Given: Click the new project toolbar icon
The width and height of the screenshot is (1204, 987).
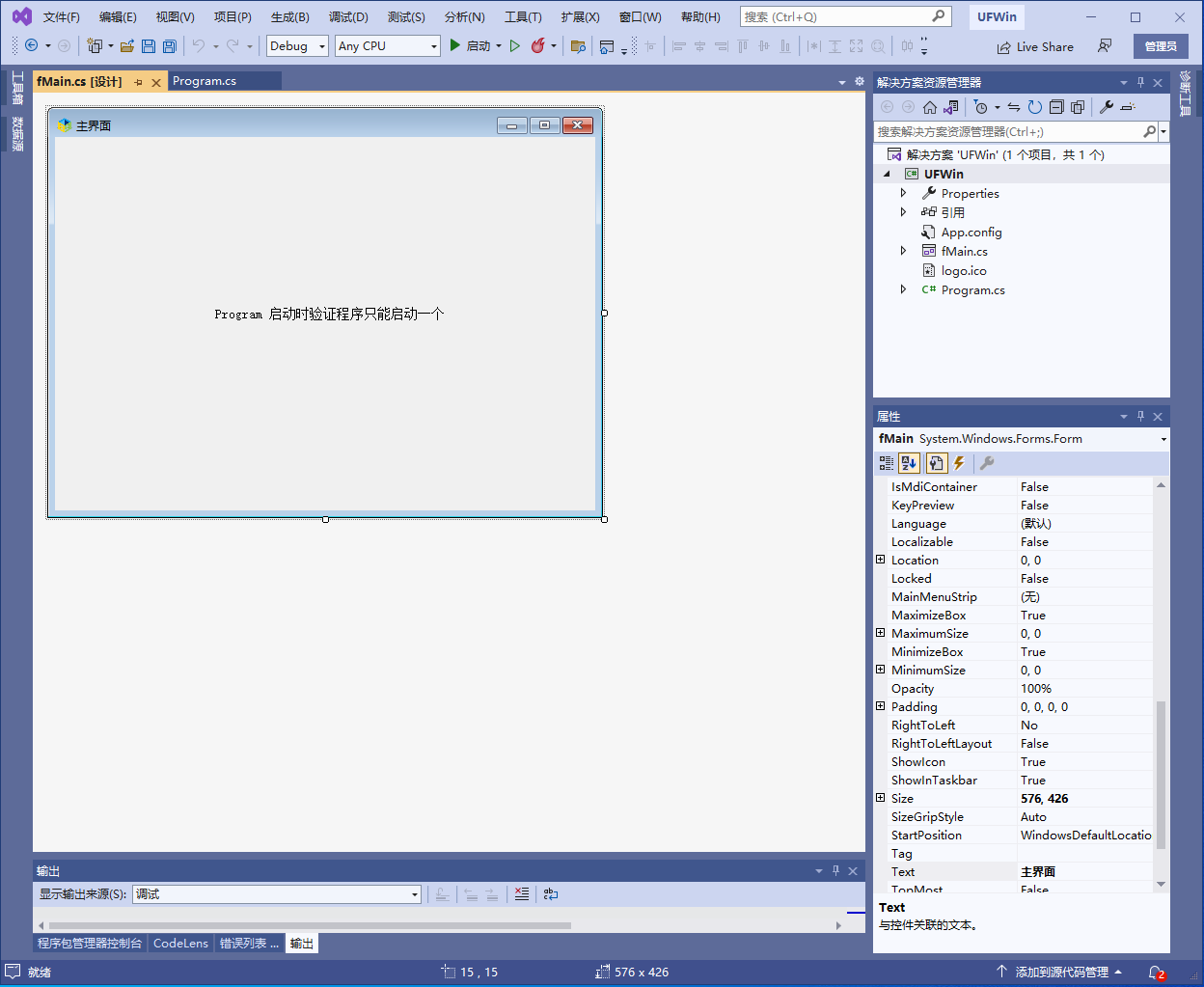Looking at the screenshot, I should (x=95, y=45).
